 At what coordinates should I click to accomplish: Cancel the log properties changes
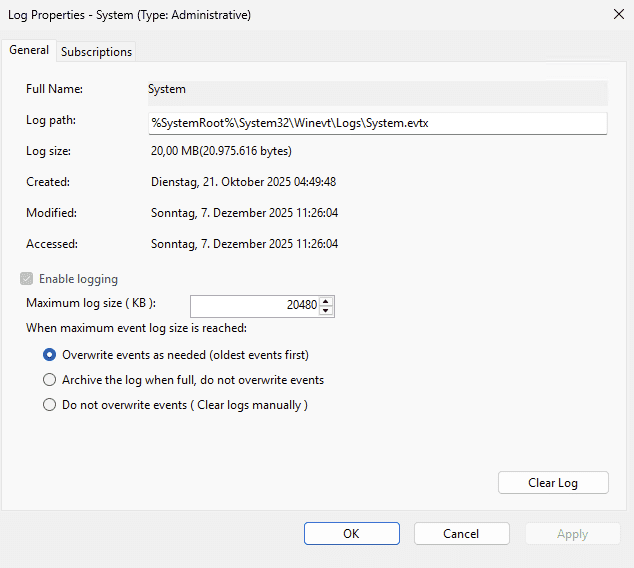pyautogui.click(x=461, y=534)
